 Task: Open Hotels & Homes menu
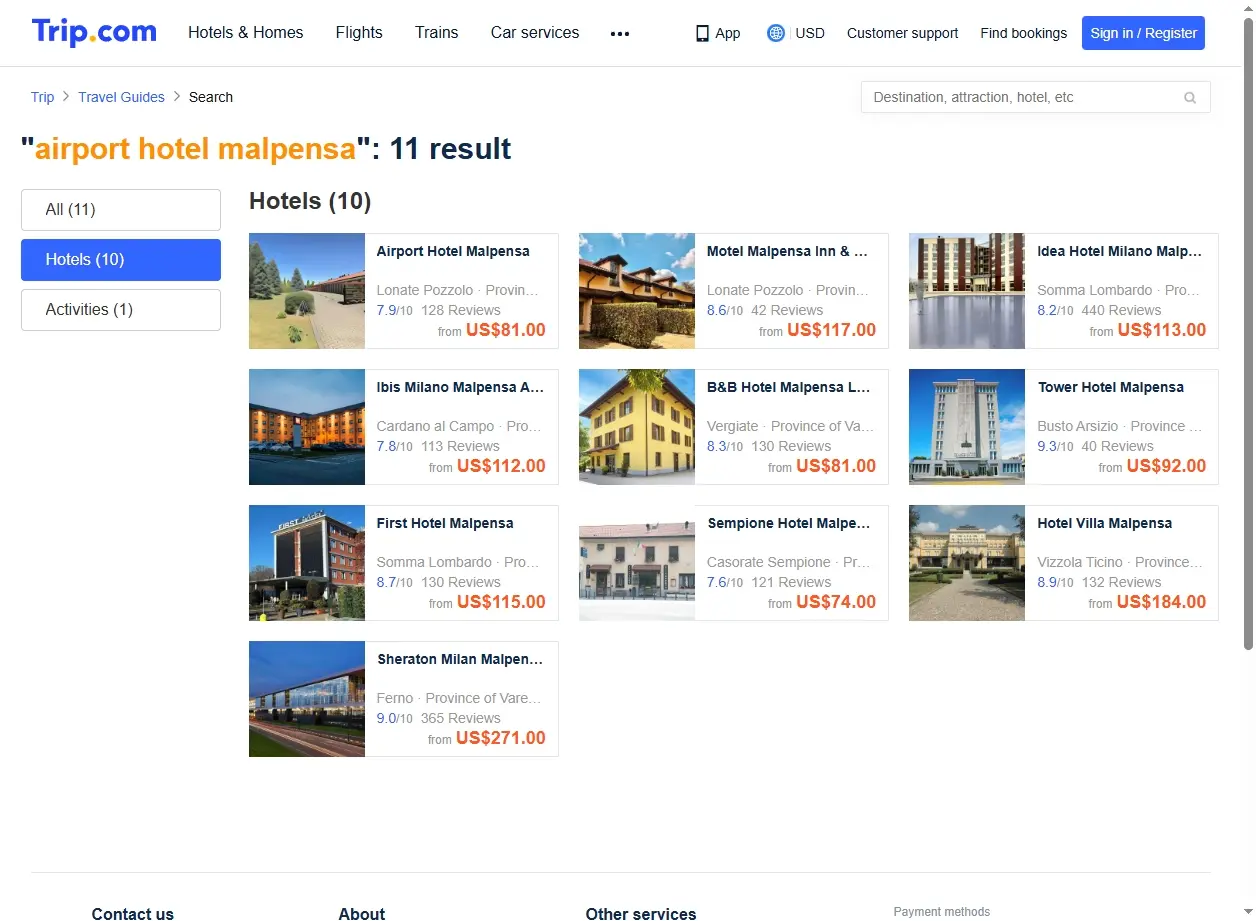tap(246, 33)
